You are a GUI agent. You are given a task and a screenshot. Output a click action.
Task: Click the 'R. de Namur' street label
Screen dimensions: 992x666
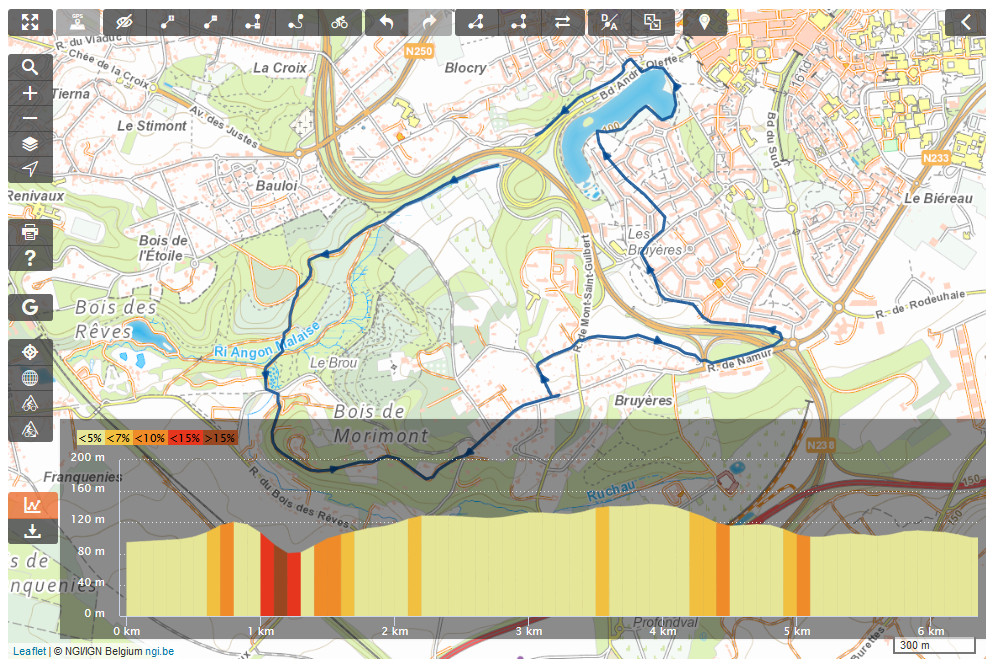740,361
